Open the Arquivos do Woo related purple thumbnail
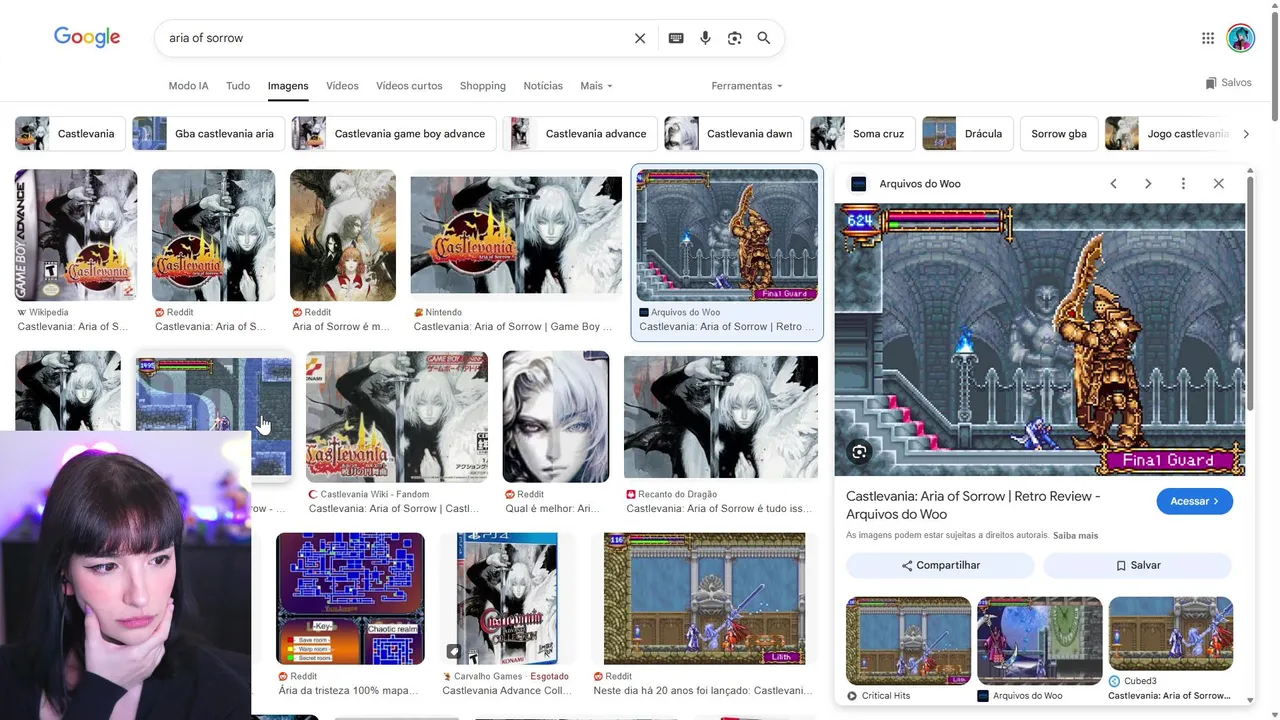1280x720 pixels. (x=1039, y=641)
